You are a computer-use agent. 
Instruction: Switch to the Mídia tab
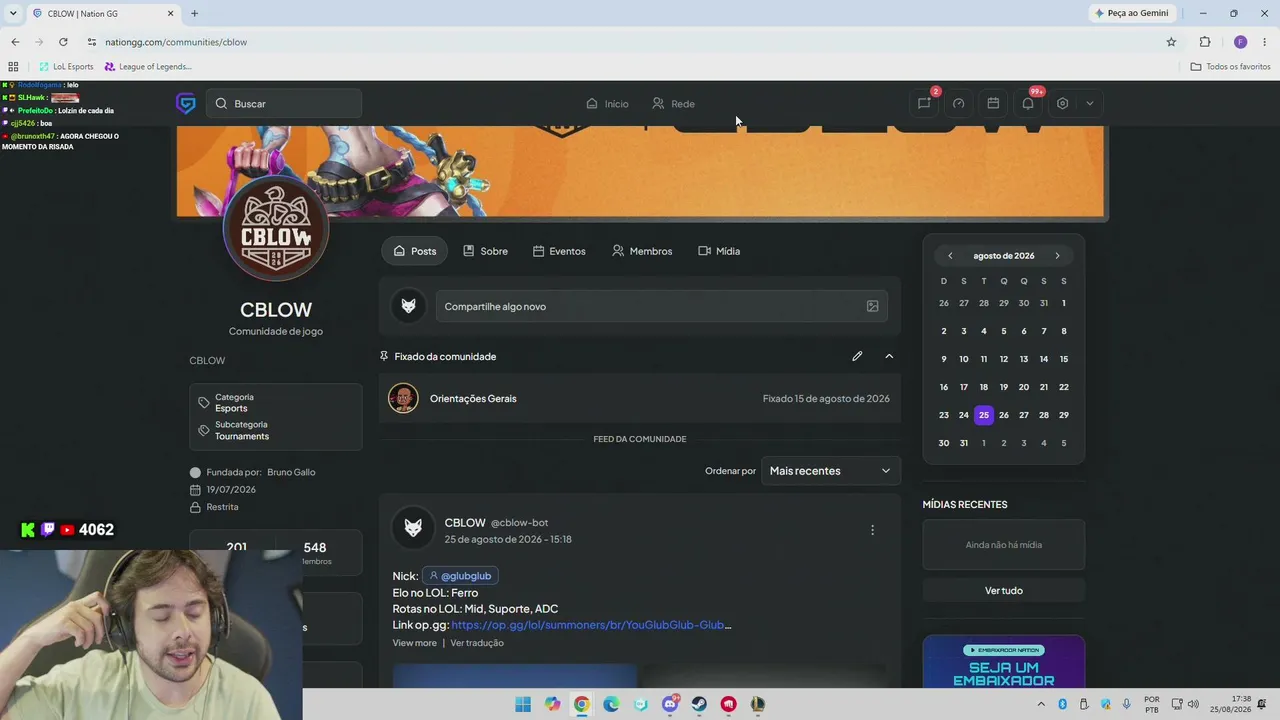click(719, 251)
